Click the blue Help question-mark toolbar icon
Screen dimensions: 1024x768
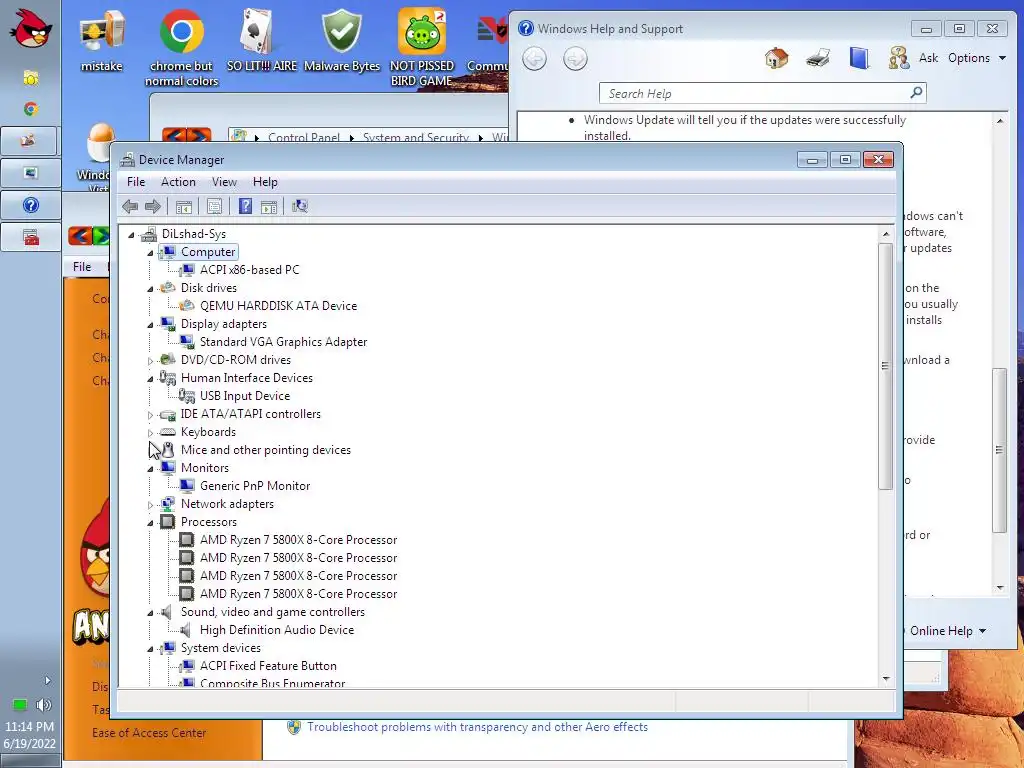245,206
